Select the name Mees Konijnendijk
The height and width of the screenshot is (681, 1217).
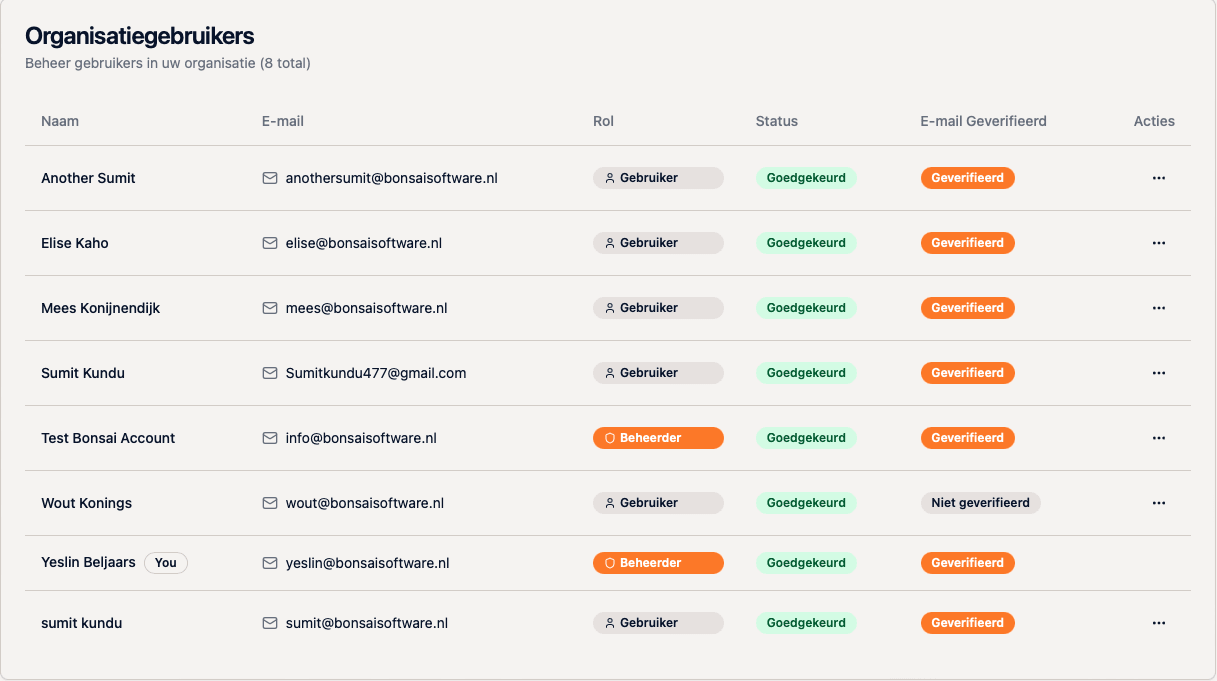tap(100, 308)
